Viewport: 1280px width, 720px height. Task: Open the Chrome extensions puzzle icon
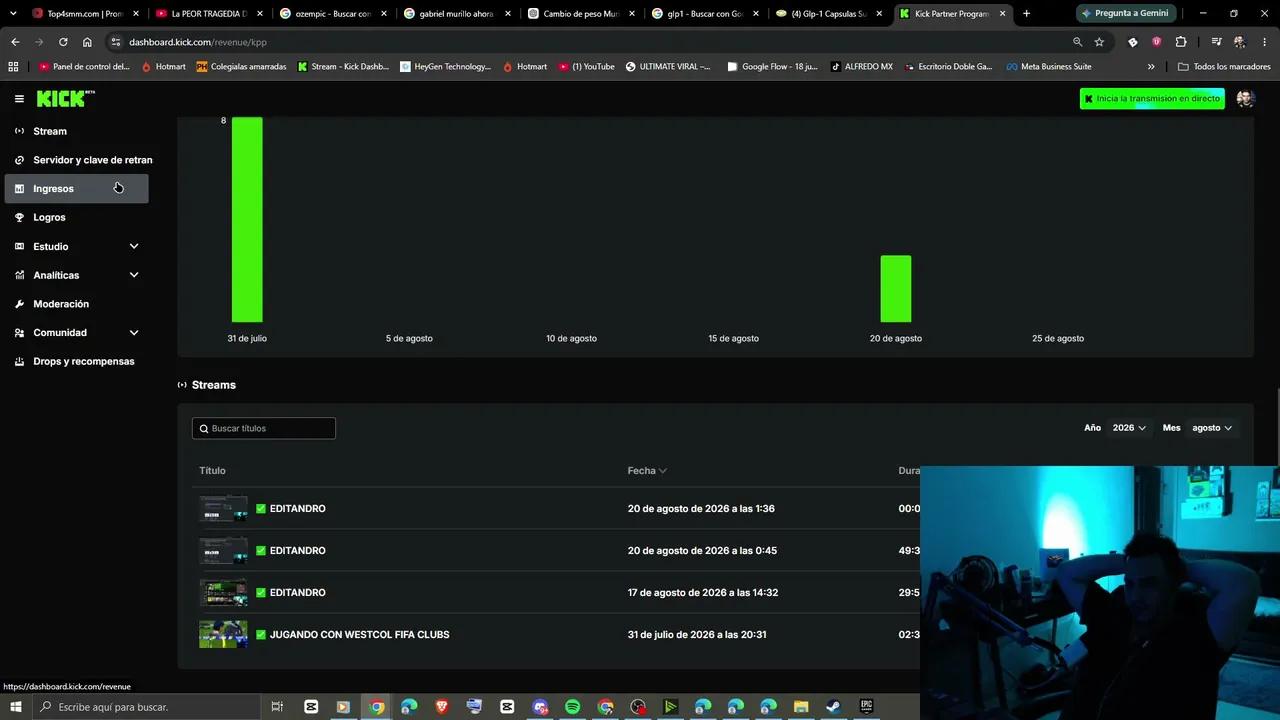[x=1181, y=42]
